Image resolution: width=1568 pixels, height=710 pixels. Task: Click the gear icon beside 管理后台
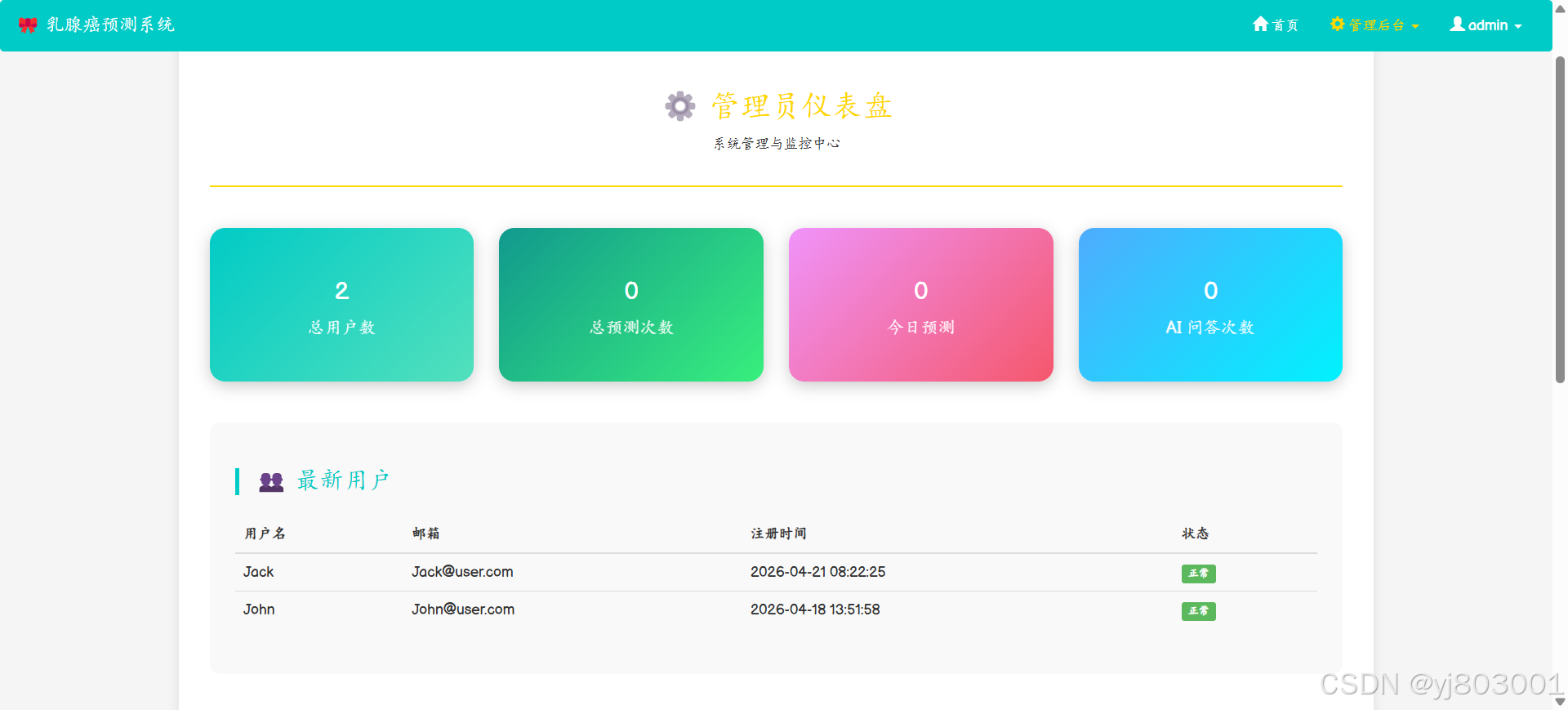click(x=1337, y=25)
